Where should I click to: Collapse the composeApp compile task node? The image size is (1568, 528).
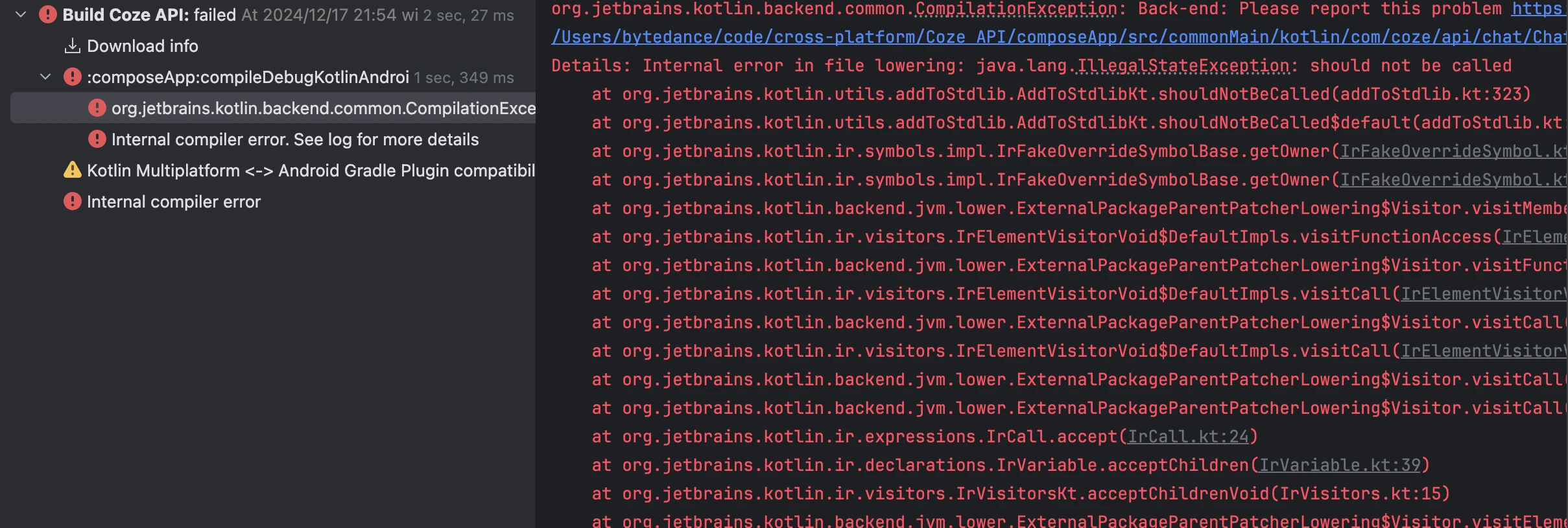click(x=45, y=77)
